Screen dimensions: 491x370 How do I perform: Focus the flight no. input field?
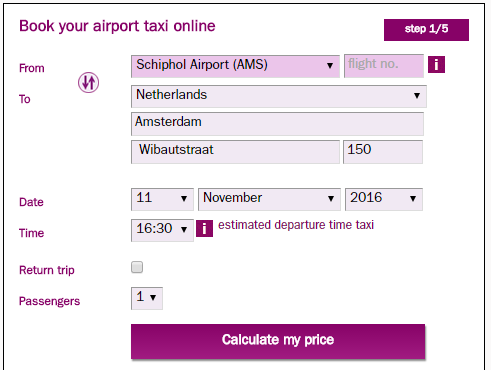pos(384,66)
